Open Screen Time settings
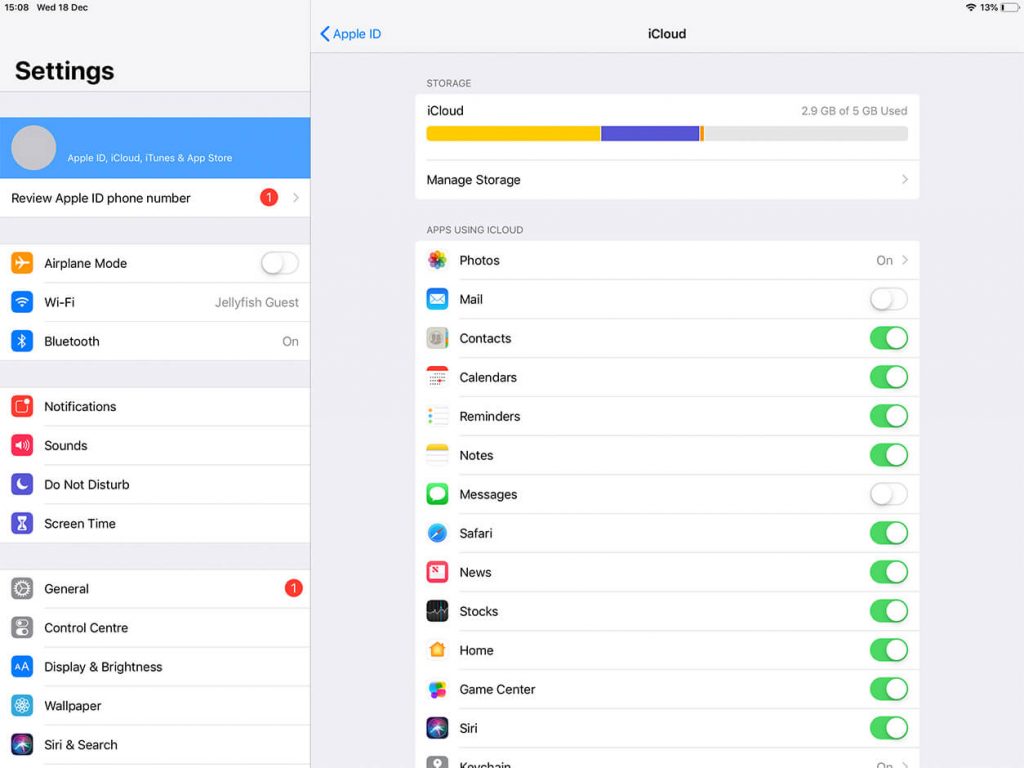This screenshot has width=1024, height=768. point(155,523)
